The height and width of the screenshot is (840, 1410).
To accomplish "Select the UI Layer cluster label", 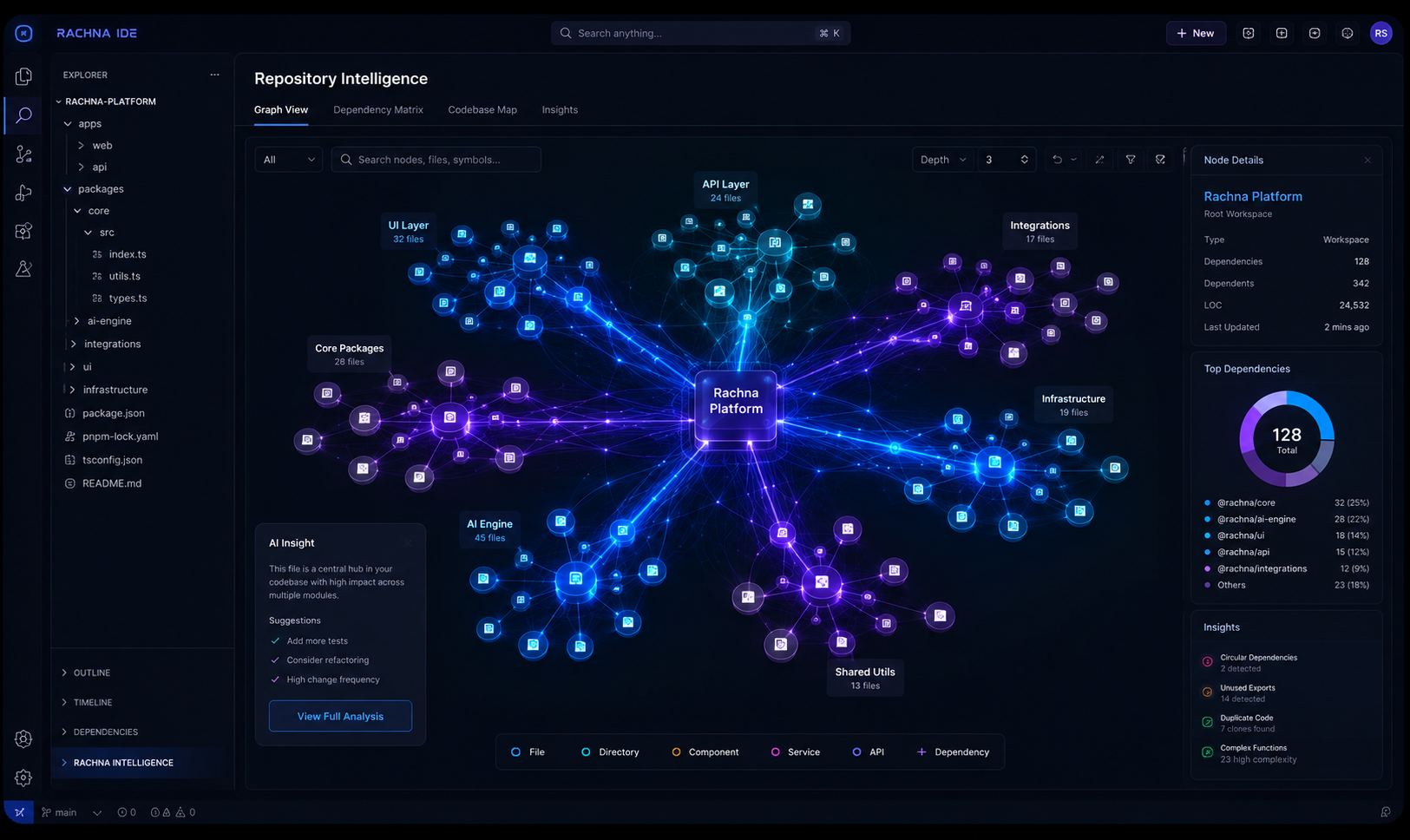I will [x=408, y=232].
